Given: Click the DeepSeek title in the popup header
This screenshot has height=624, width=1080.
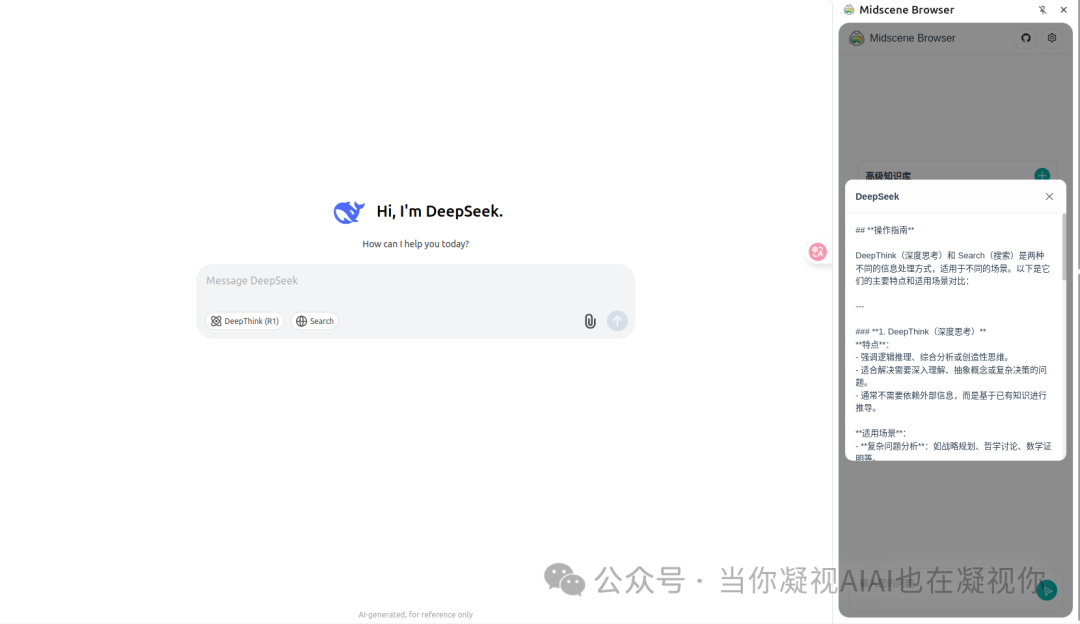Looking at the screenshot, I should 877,196.
